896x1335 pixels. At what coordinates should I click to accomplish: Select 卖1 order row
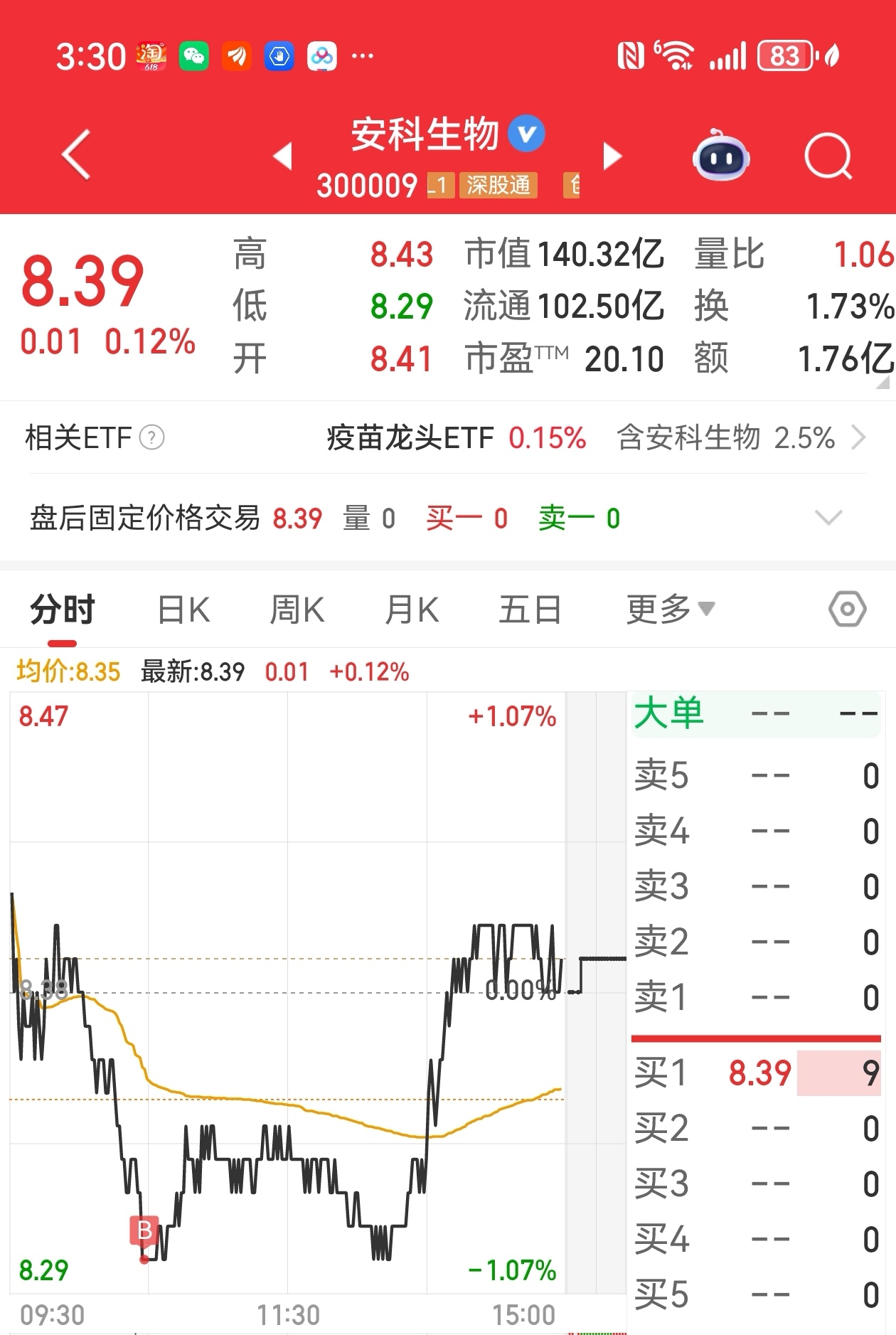point(757,997)
